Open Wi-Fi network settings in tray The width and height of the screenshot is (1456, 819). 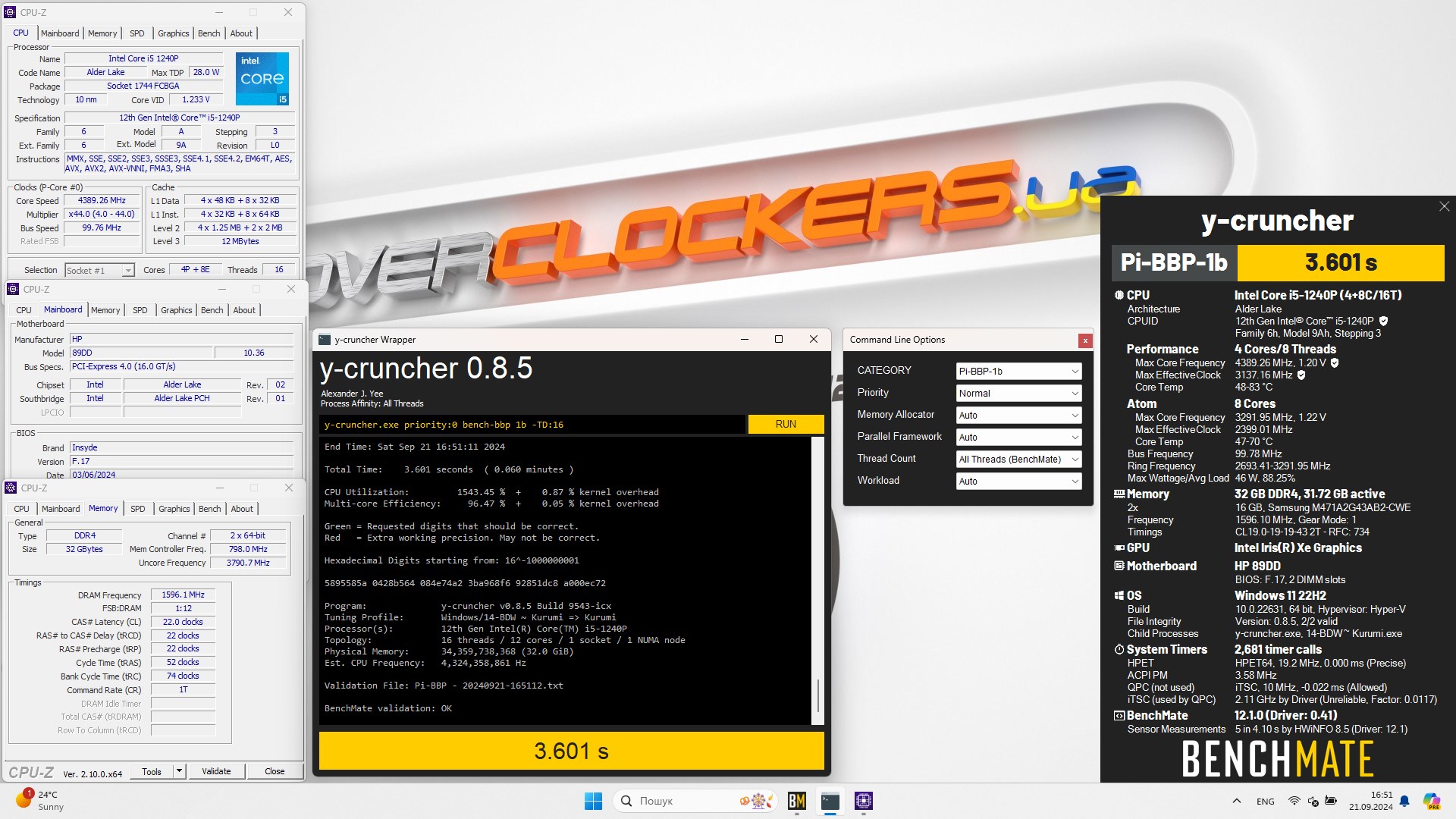[1294, 801]
